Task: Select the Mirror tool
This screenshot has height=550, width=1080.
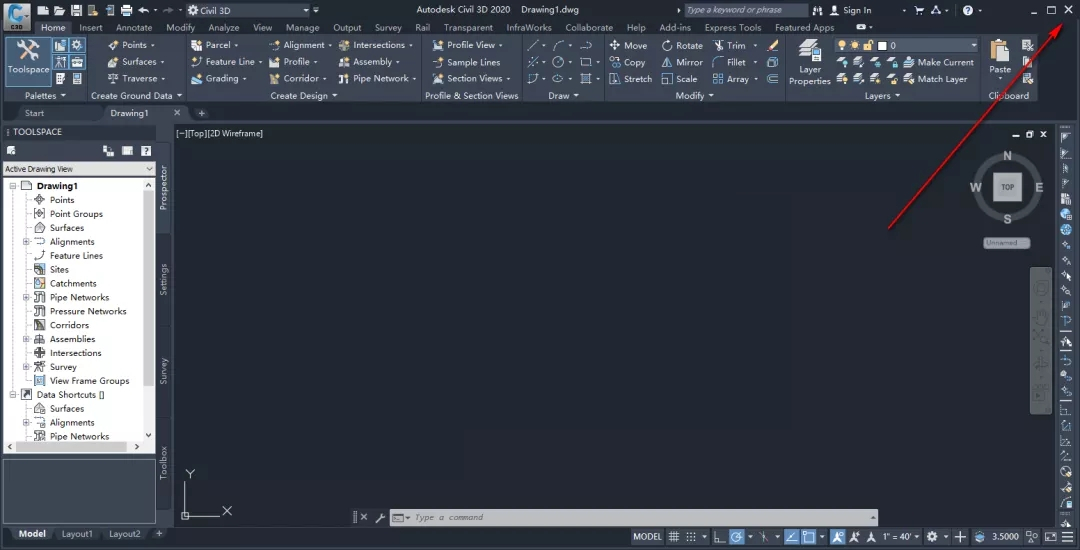Action: [x=682, y=62]
